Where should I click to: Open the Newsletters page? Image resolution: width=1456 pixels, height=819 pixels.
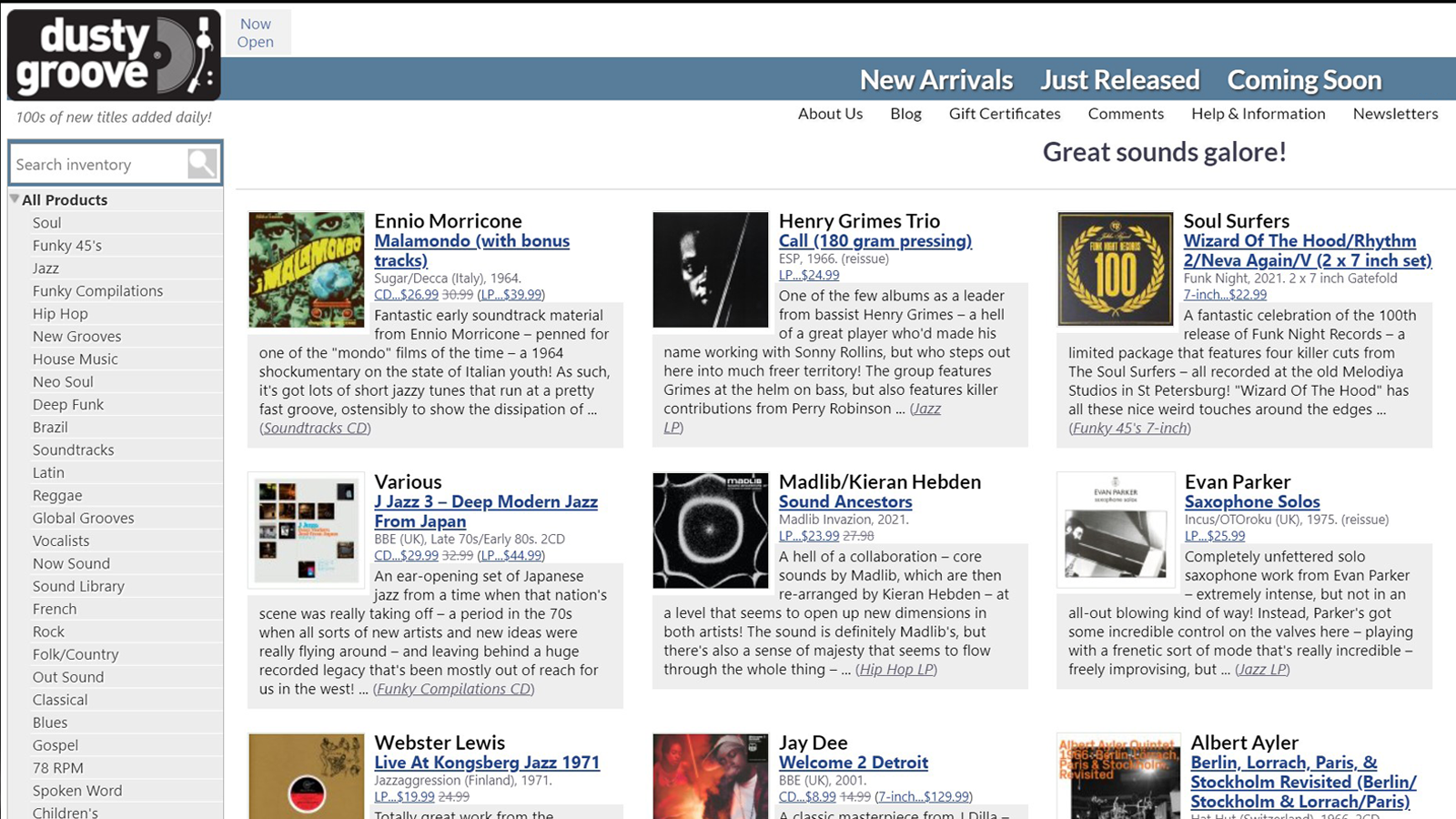tap(1395, 114)
